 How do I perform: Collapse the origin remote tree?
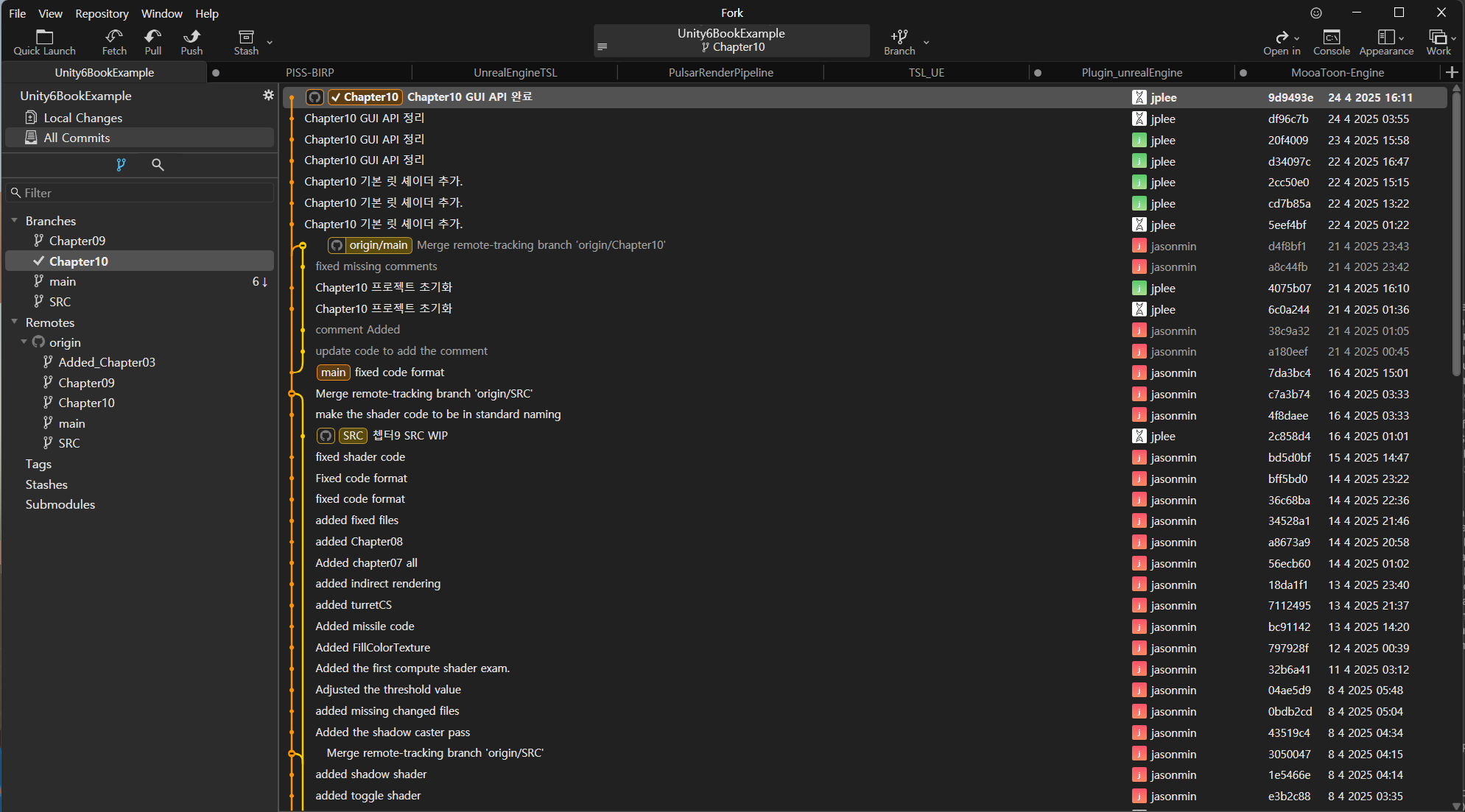(x=24, y=342)
